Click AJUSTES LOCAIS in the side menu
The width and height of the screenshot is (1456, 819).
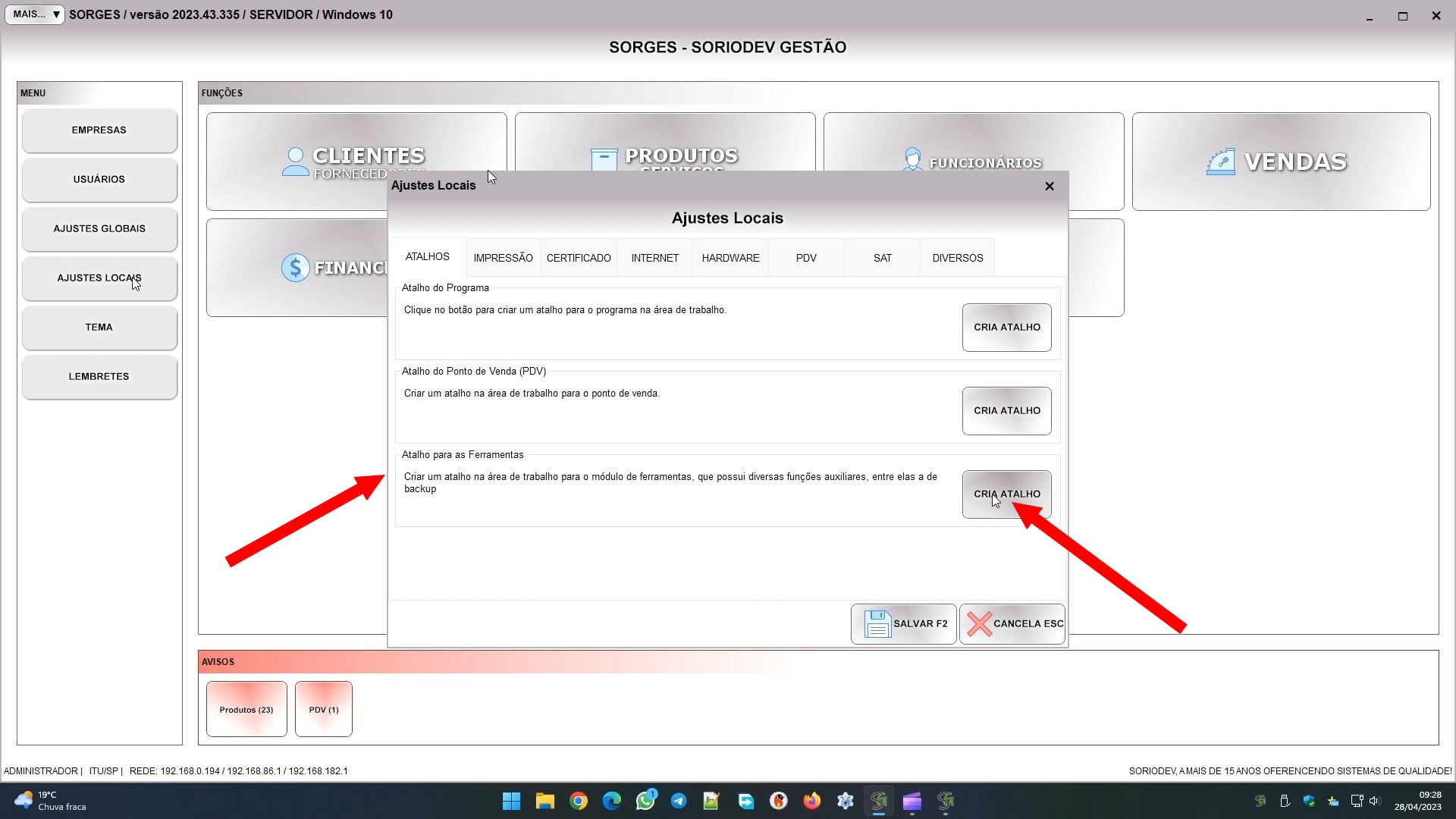(x=99, y=278)
